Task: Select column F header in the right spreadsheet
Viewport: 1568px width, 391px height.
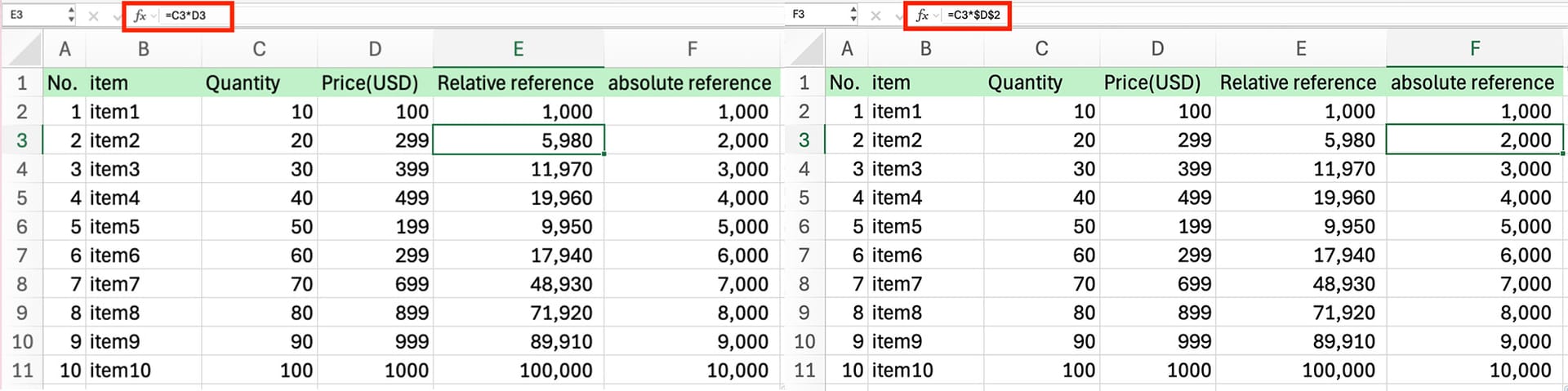Action: 1474,49
